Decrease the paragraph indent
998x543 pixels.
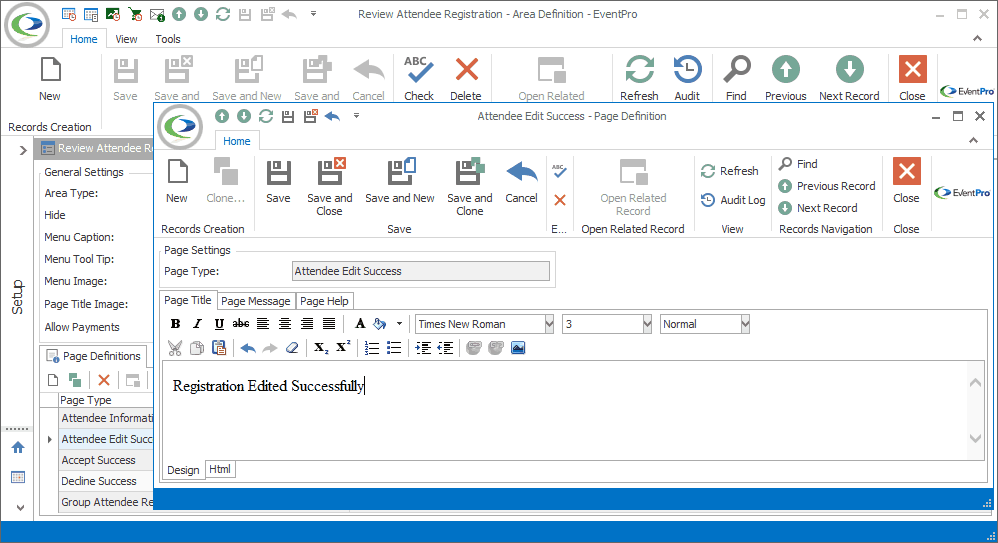tap(446, 348)
